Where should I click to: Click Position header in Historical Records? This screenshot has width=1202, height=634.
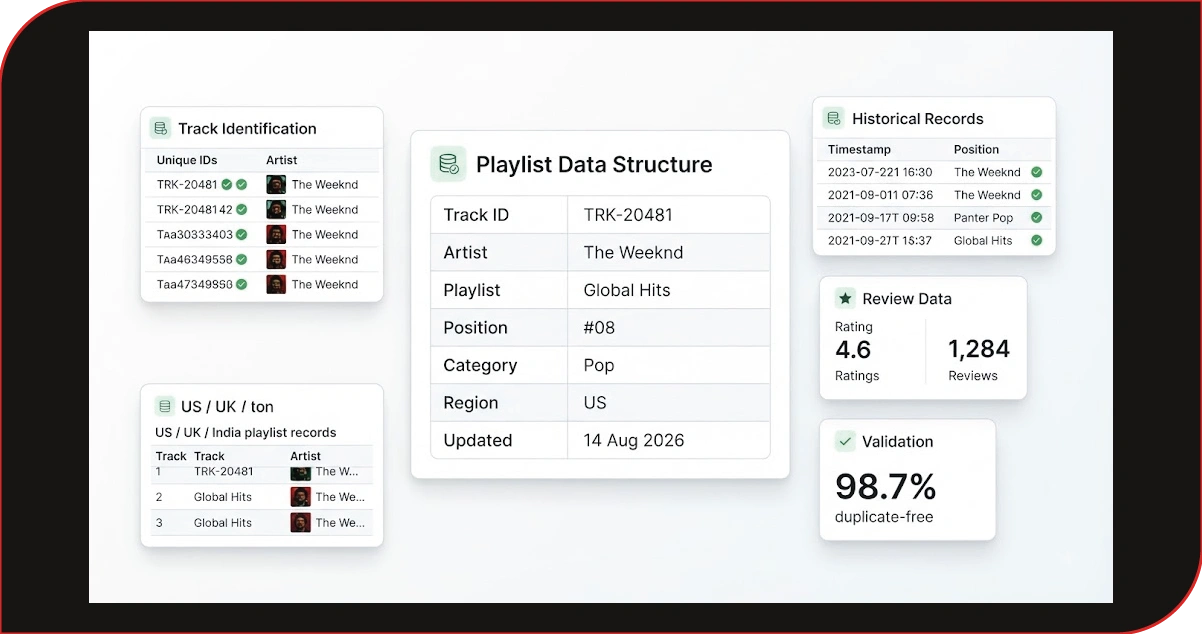click(x=977, y=149)
